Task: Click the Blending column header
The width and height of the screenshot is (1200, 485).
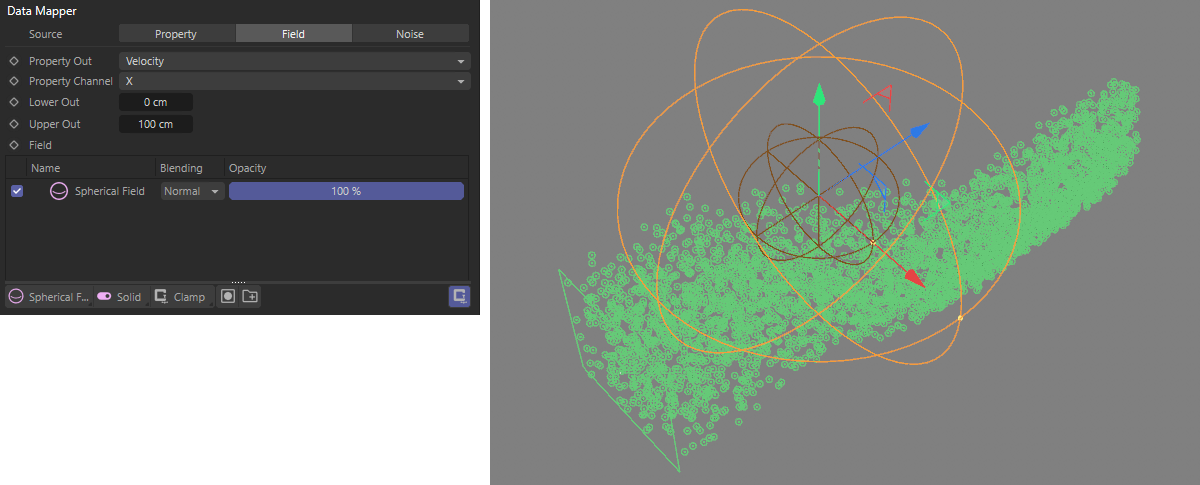Action: click(x=181, y=168)
